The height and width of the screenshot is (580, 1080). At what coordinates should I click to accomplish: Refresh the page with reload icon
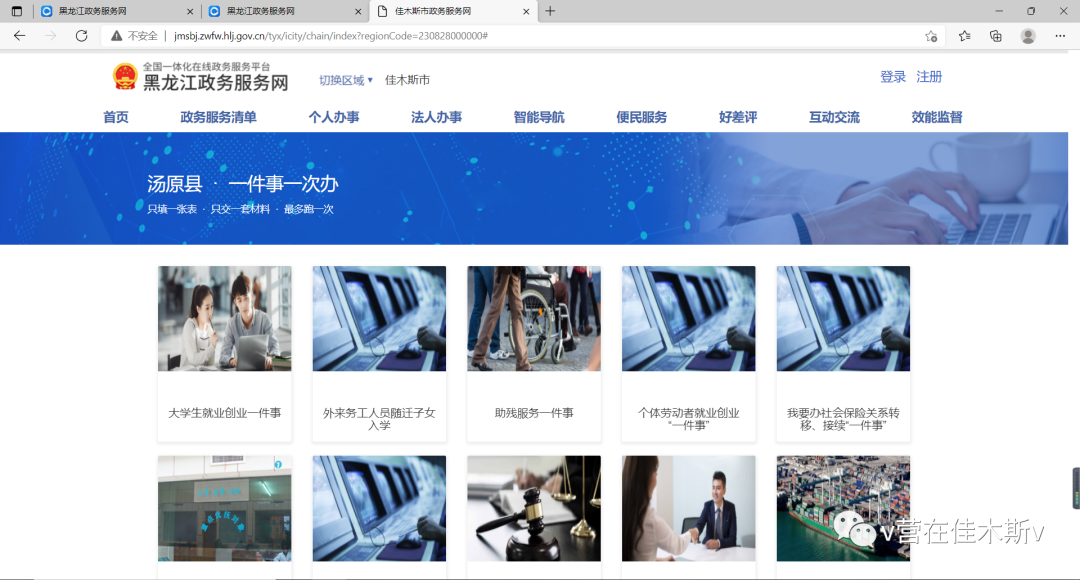coord(82,36)
